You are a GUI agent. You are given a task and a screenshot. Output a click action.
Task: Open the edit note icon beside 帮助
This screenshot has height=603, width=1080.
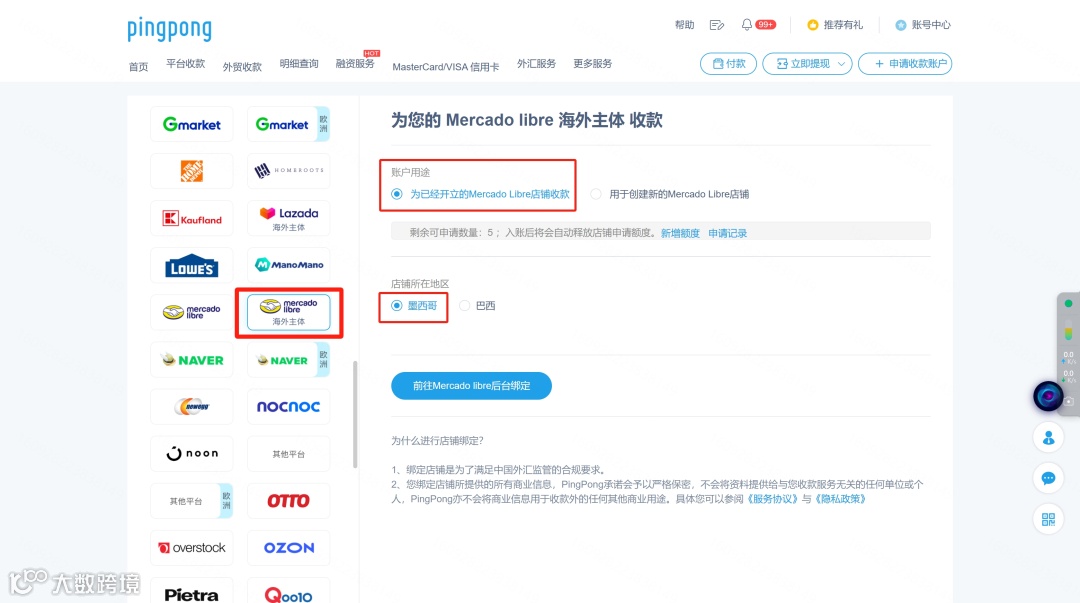[716, 25]
